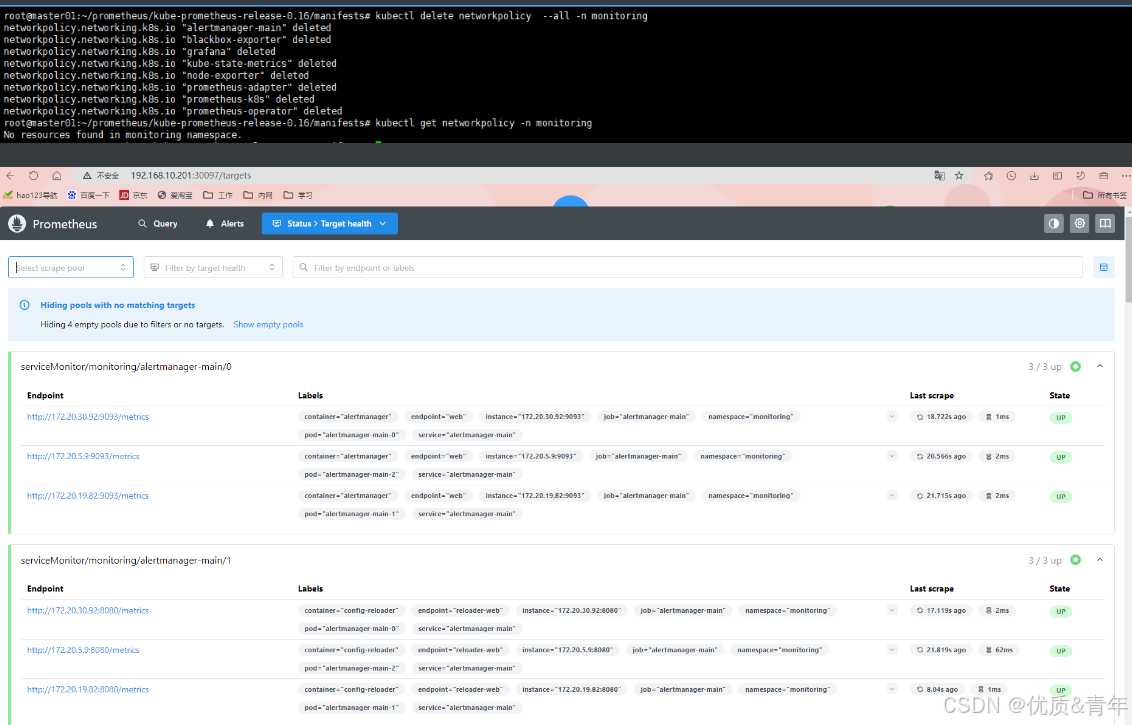Image resolution: width=1132 pixels, height=725 pixels.
Task: Expand labels for 172.20.5.9:9093 target row
Action: pos(892,456)
